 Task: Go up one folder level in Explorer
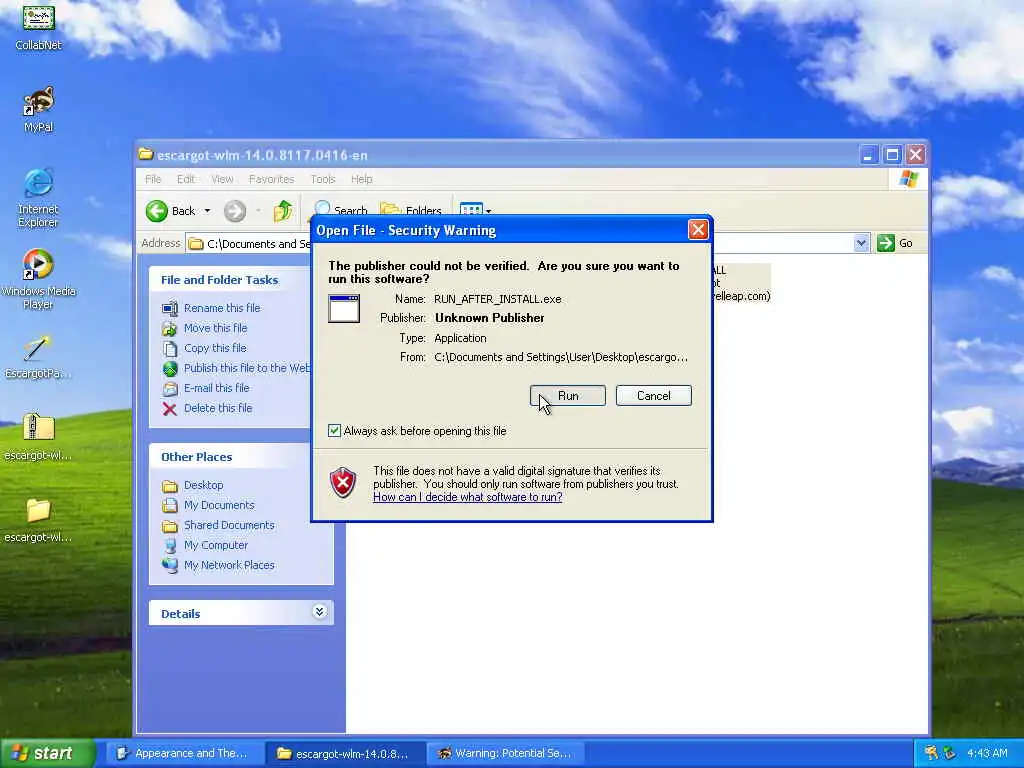point(283,211)
